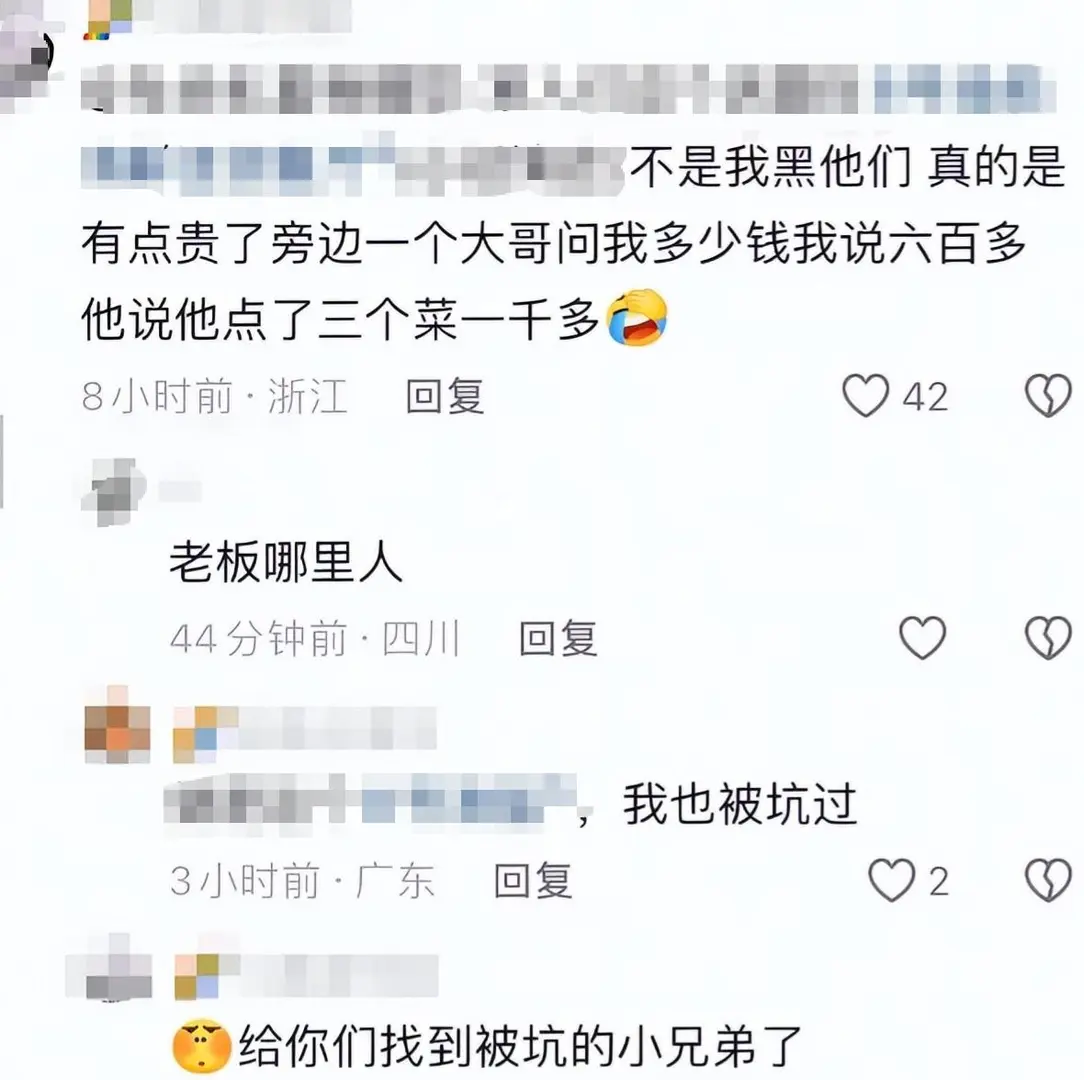The image size is (1084, 1080).
Task: Reply to the 3小时前 Guangdong comment
Action: (534, 881)
